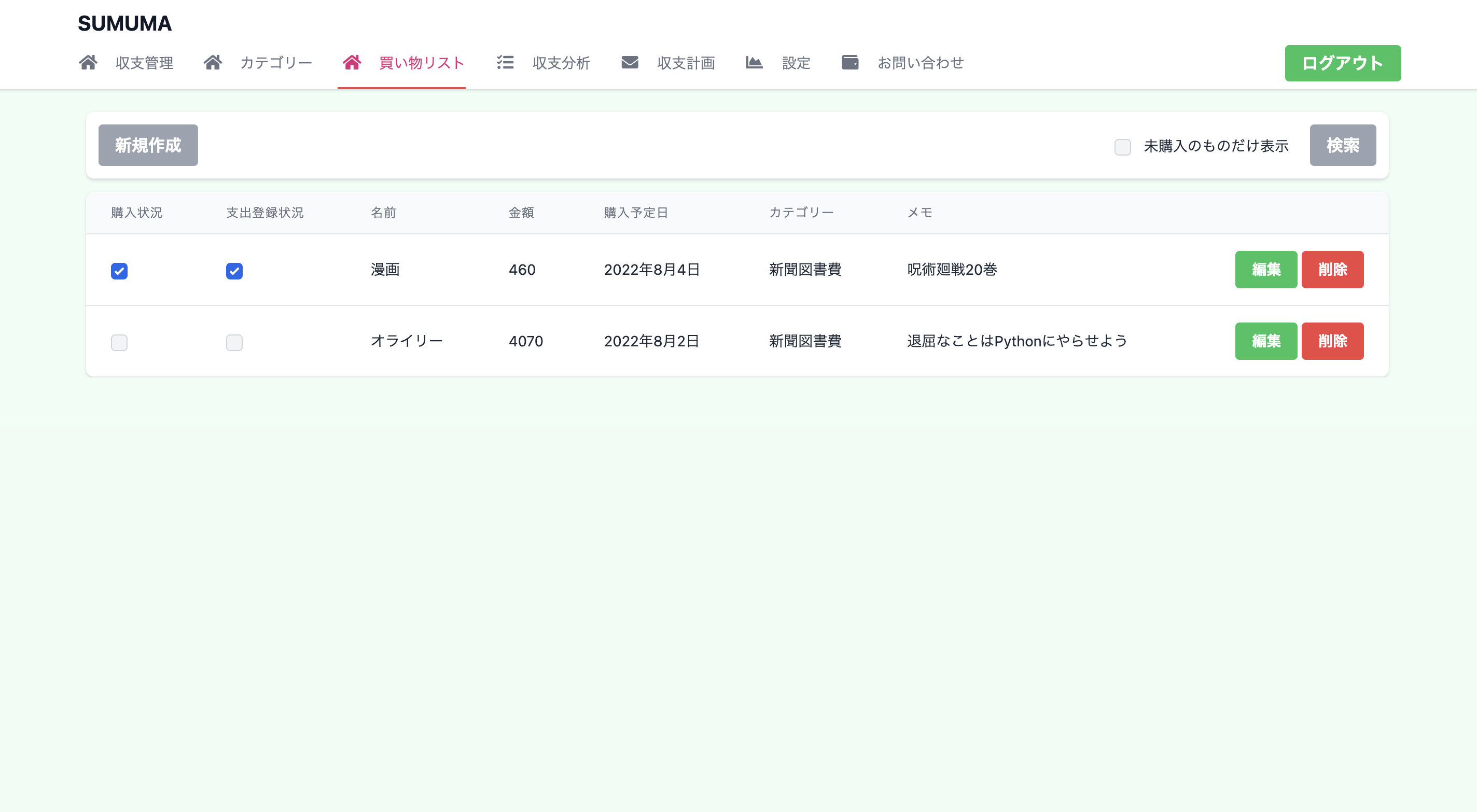Click the home icon beside 買い物リスト
The width and height of the screenshot is (1477, 812).
(353, 63)
